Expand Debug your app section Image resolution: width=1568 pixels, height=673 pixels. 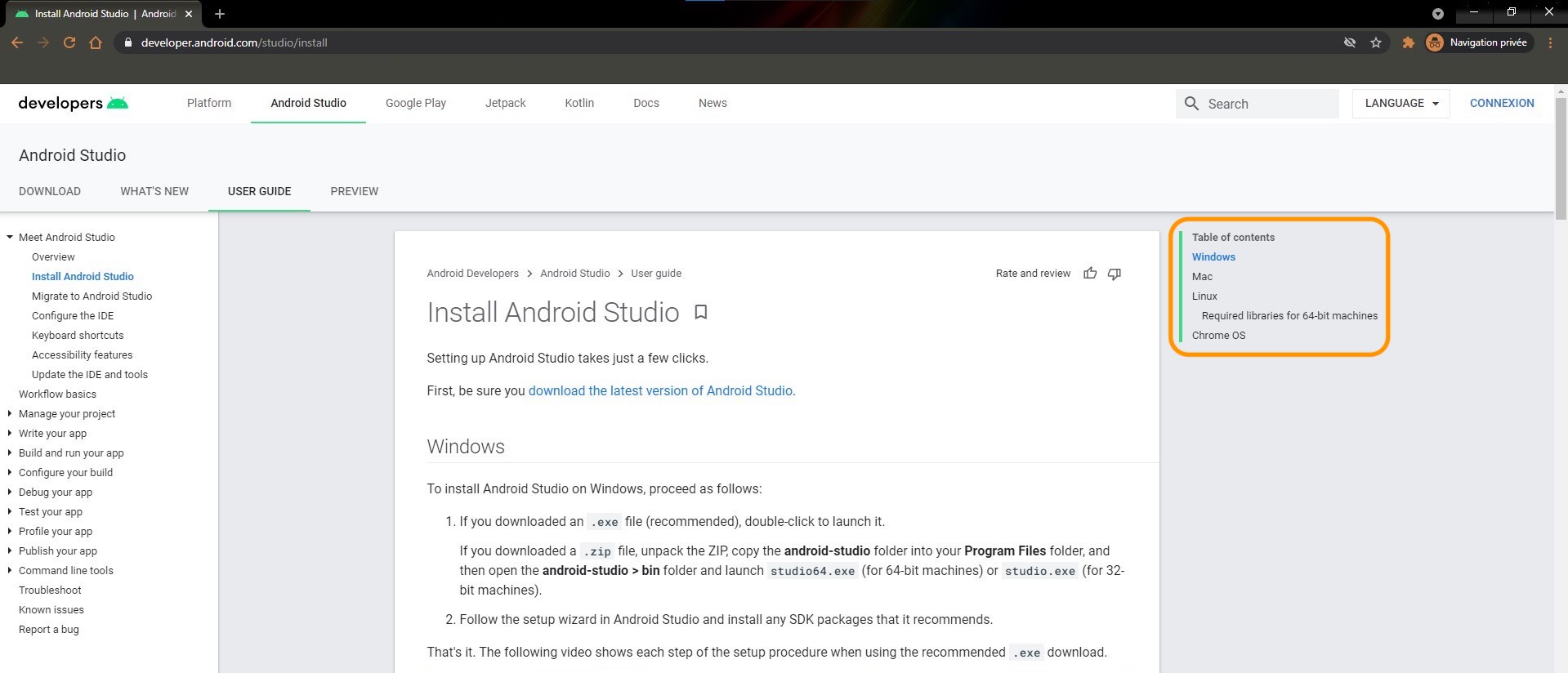(x=10, y=492)
